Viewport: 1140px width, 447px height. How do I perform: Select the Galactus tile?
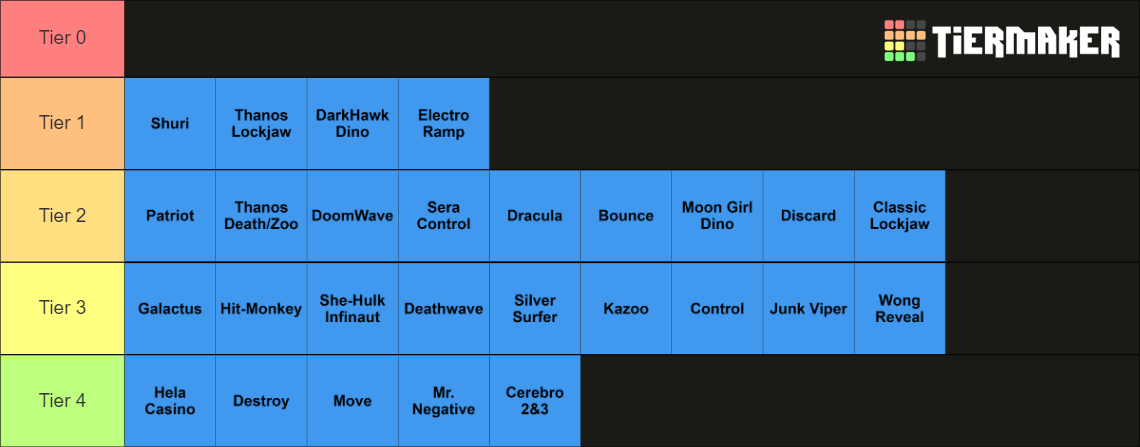(x=170, y=309)
